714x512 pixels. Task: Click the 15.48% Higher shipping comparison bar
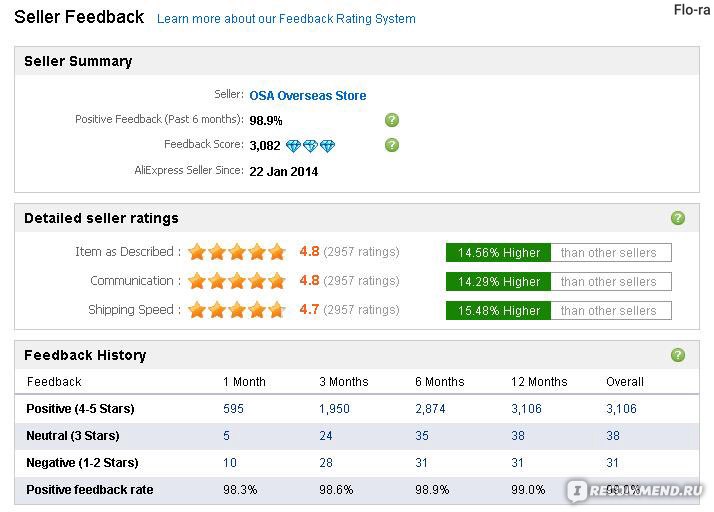click(x=498, y=311)
